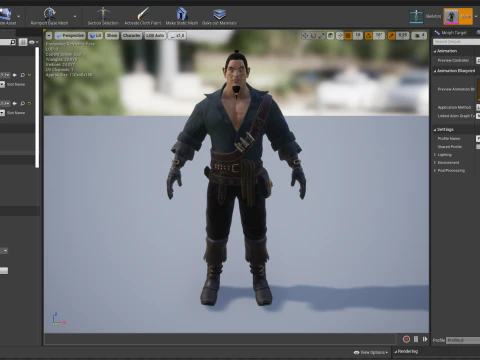Open the LOD Auto menu

click(x=155, y=35)
